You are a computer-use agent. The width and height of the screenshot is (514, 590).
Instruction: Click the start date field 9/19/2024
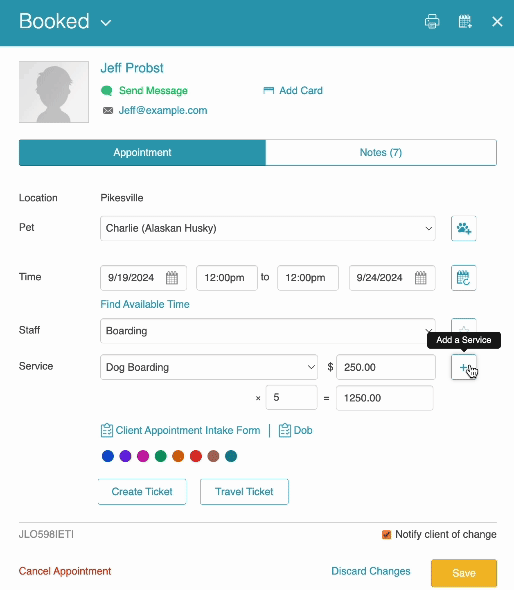[x=143, y=278]
